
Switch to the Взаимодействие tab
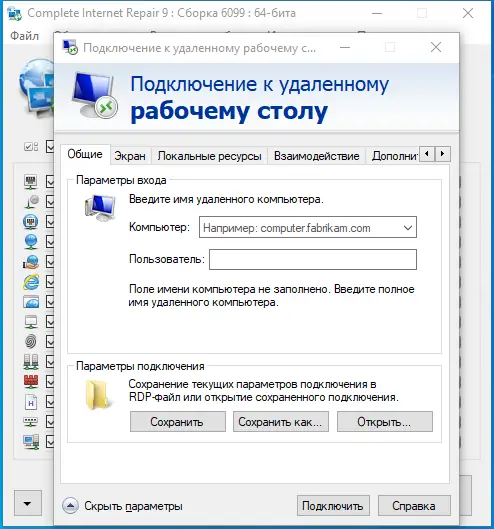pos(317,156)
